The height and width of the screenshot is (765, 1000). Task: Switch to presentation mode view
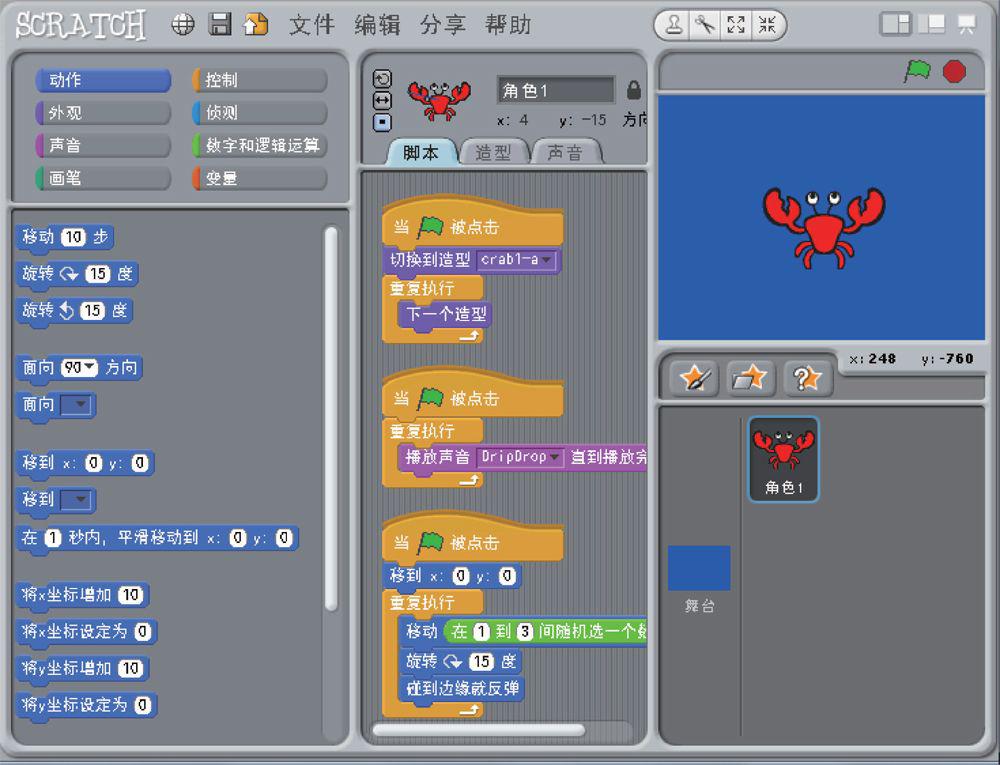coord(966,25)
